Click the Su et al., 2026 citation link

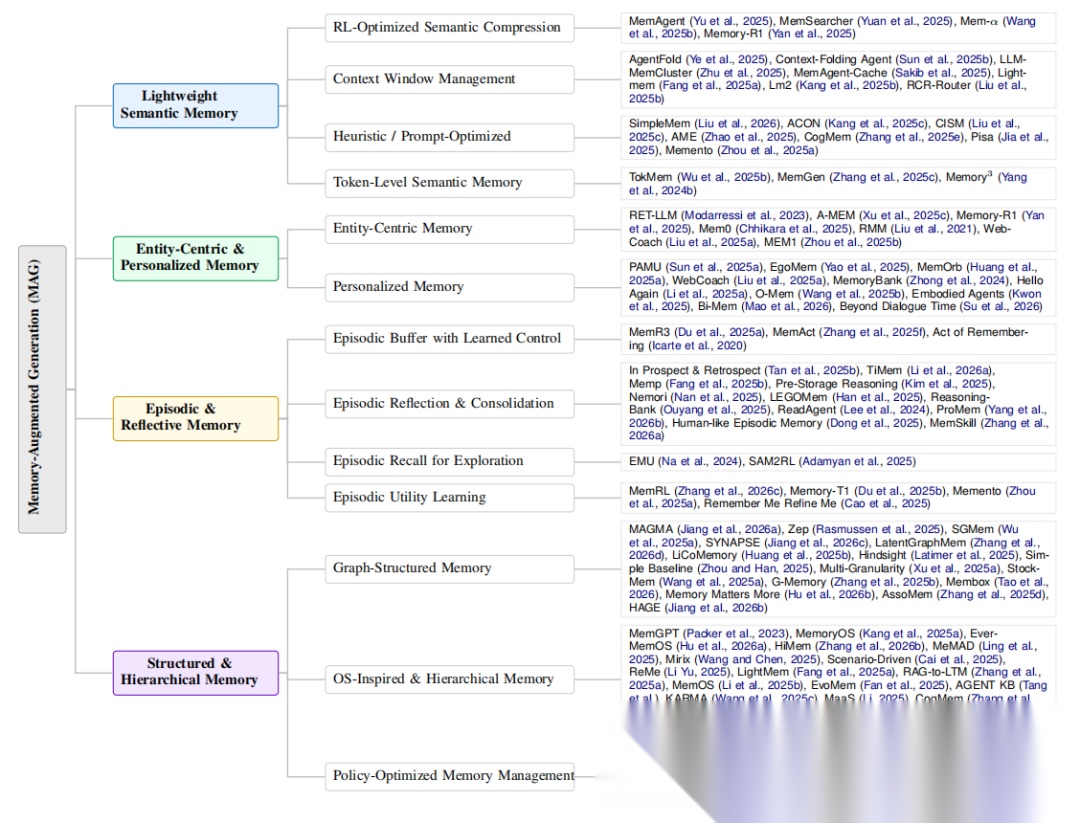click(1001, 306)
